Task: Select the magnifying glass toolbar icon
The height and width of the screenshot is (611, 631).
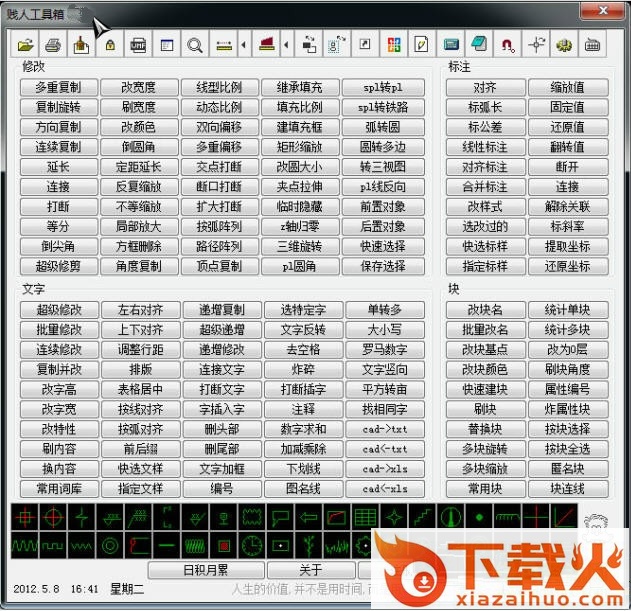Action: click(x=195, y=45)
